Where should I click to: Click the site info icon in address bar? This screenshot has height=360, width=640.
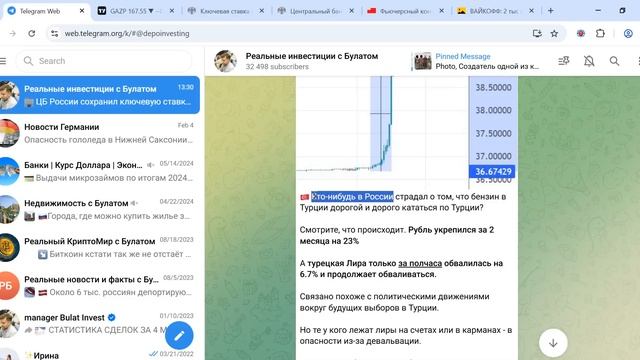tap(55, 33)
